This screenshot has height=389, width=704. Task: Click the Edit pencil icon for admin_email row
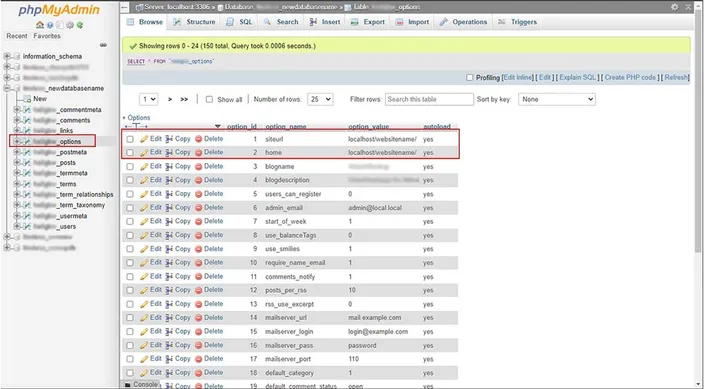144,208
